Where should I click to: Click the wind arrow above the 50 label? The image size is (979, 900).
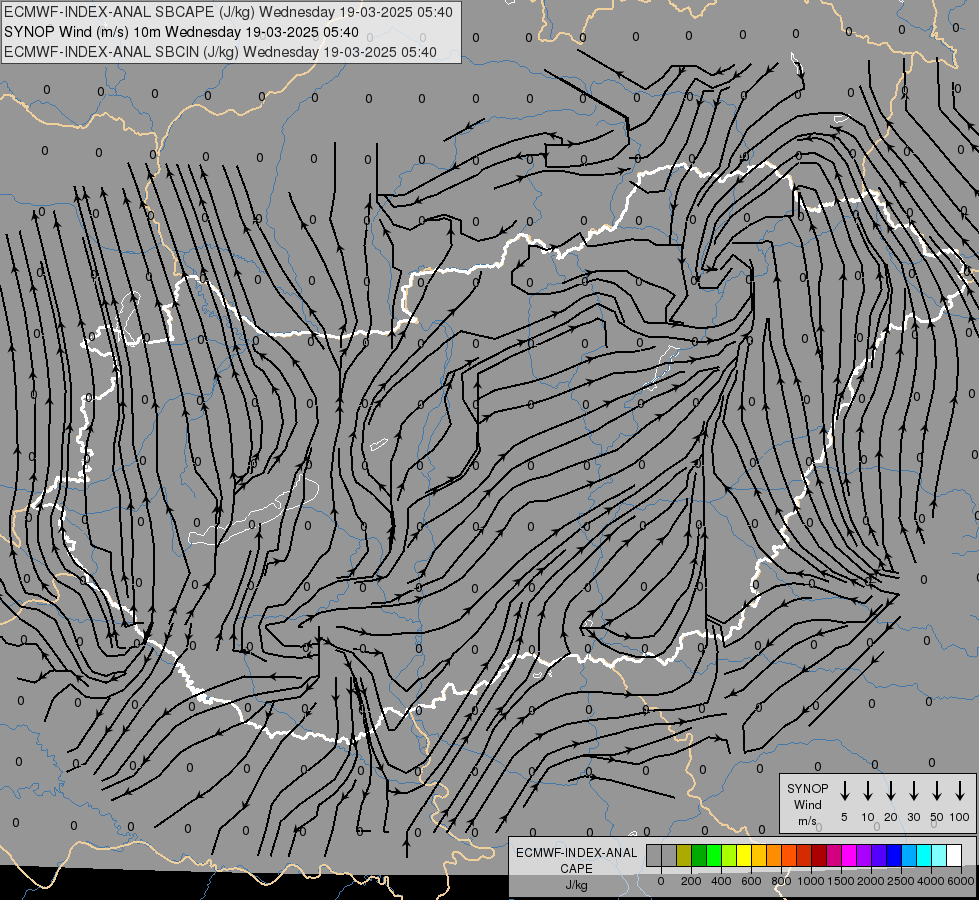pyautogui.click(x=937, y=791)
